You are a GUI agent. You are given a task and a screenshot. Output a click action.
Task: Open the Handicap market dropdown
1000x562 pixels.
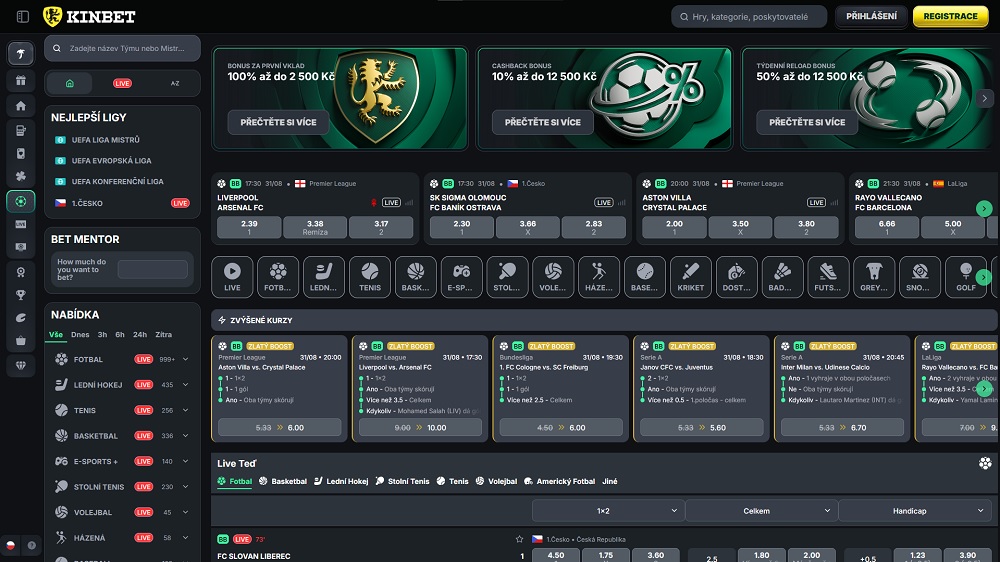917,511
